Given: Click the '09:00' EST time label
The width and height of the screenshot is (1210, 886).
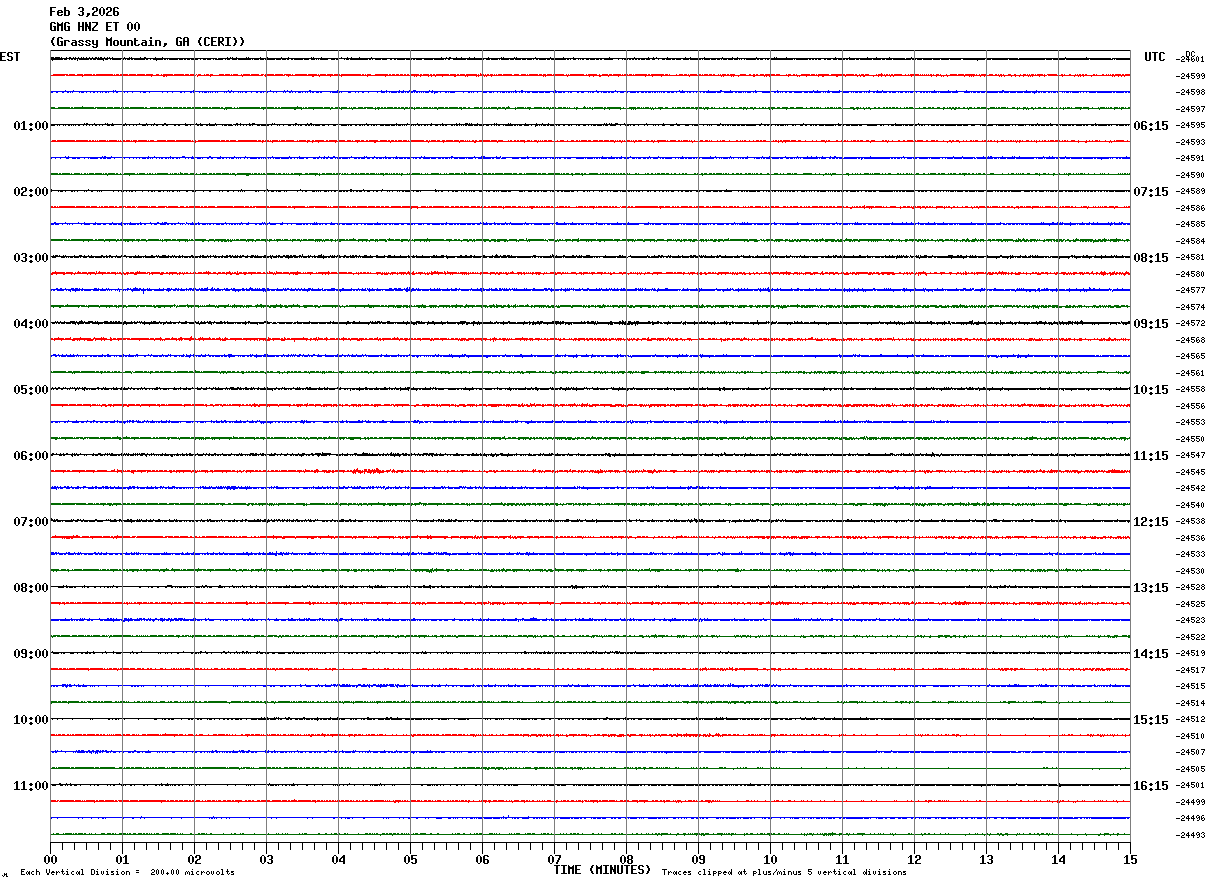Looking at the screenshot, I should click(x=31, y=654).
